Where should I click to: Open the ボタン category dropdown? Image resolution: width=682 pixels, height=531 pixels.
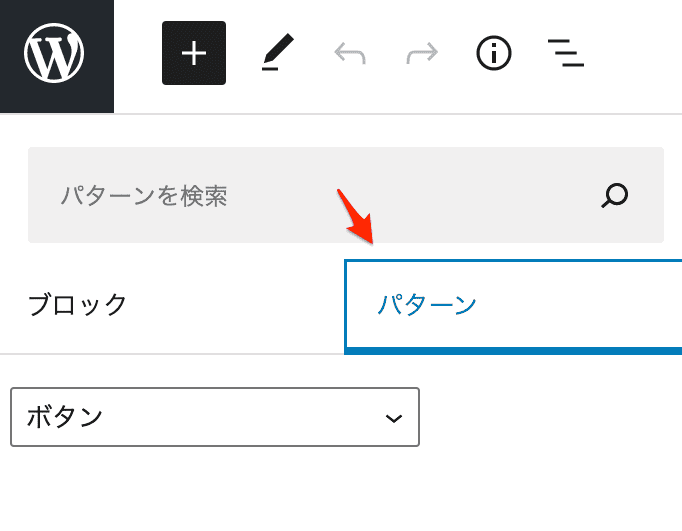[215, 417]
